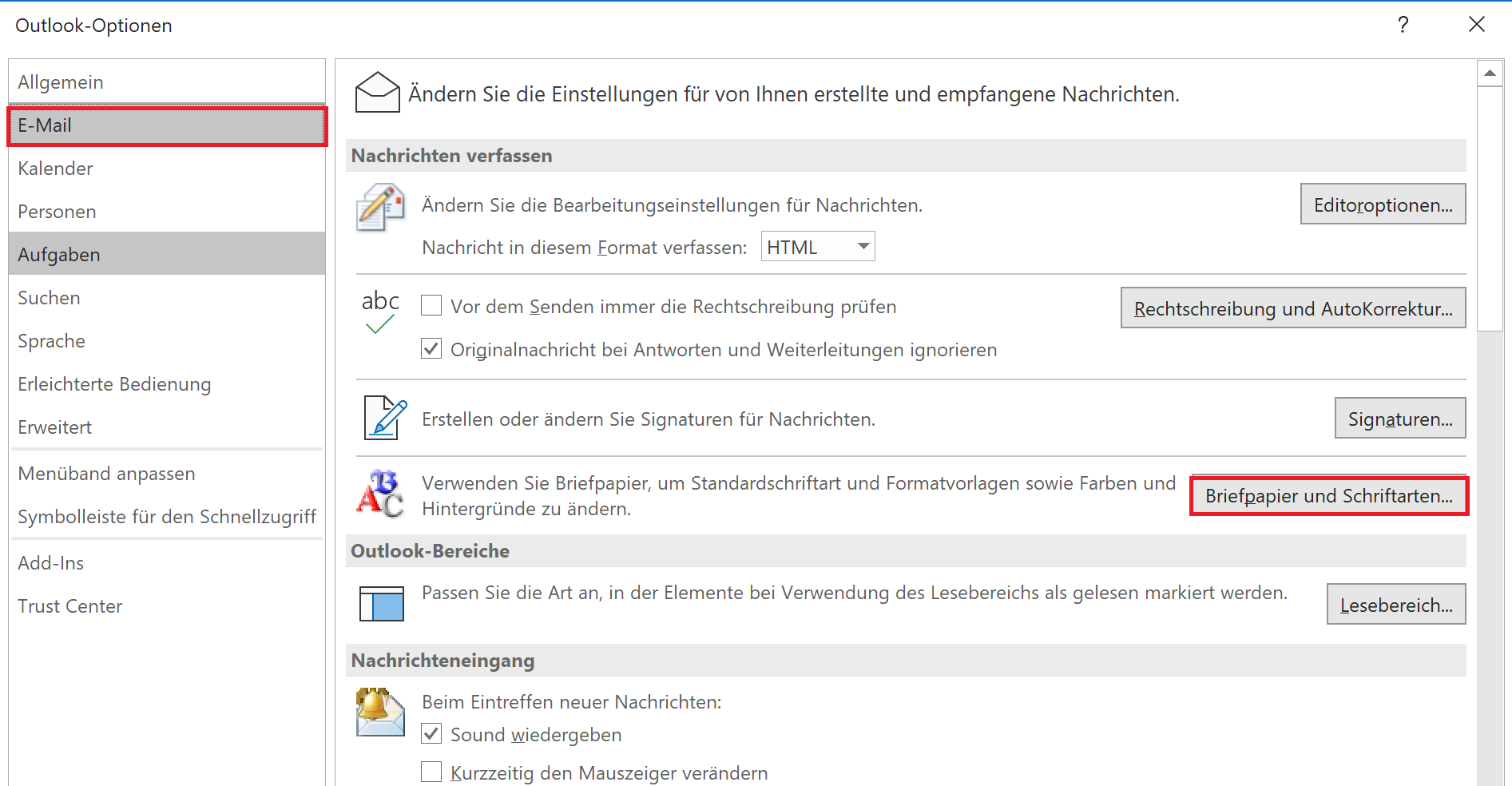Image resolution: width=1512 pixels, height=786 pixels.
Task: Click the envelope icon at the header
Action: 377,93
